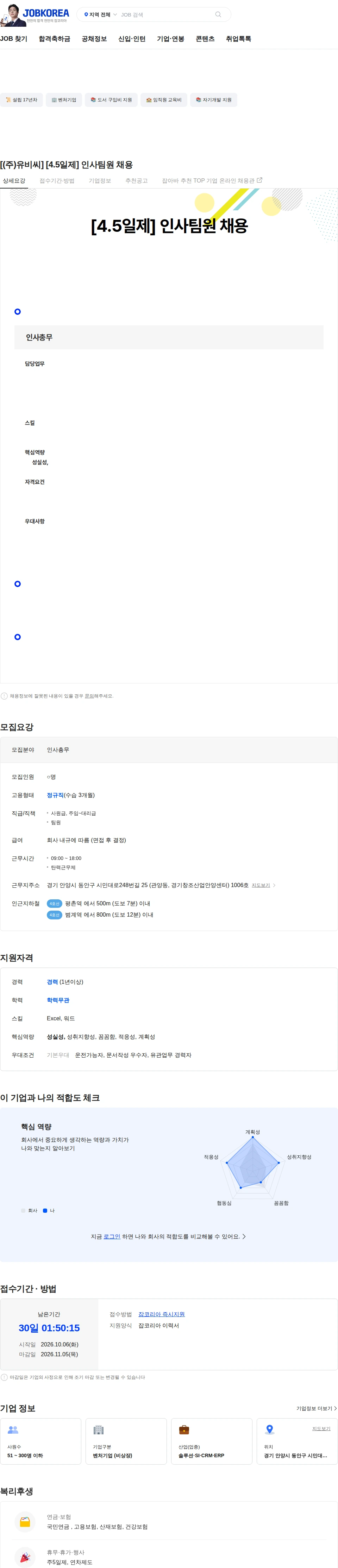
Task: Click the JOBKOREA logo
Action: point(46,13)
